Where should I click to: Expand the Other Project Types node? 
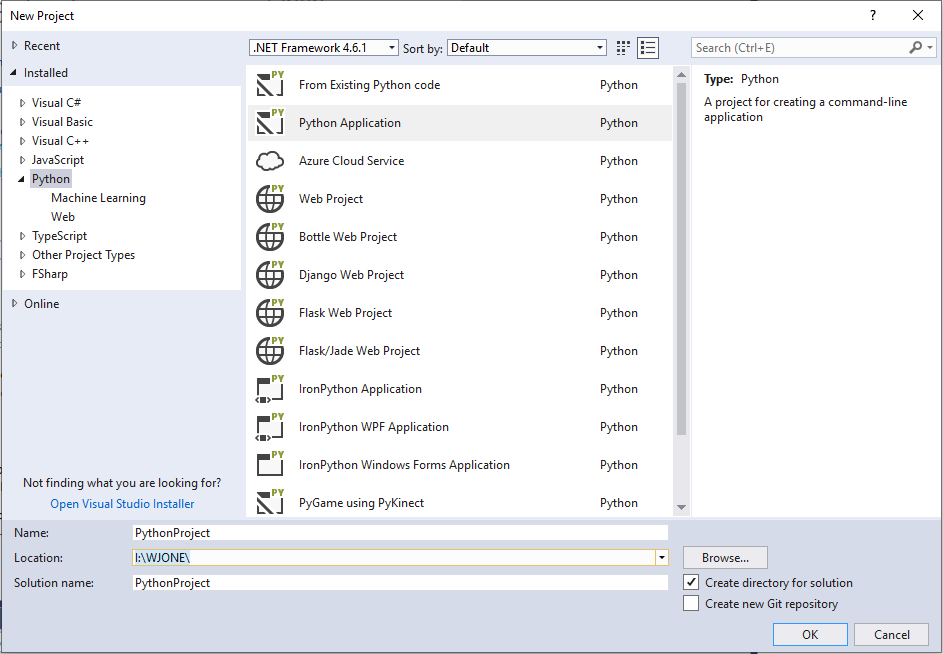pos(22,255)
